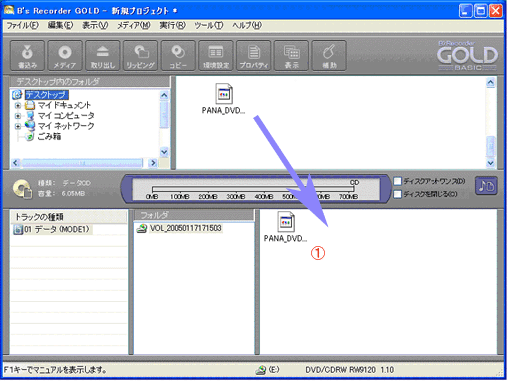Expand the マイ コンピュータ tree node

tap(18, 116)
